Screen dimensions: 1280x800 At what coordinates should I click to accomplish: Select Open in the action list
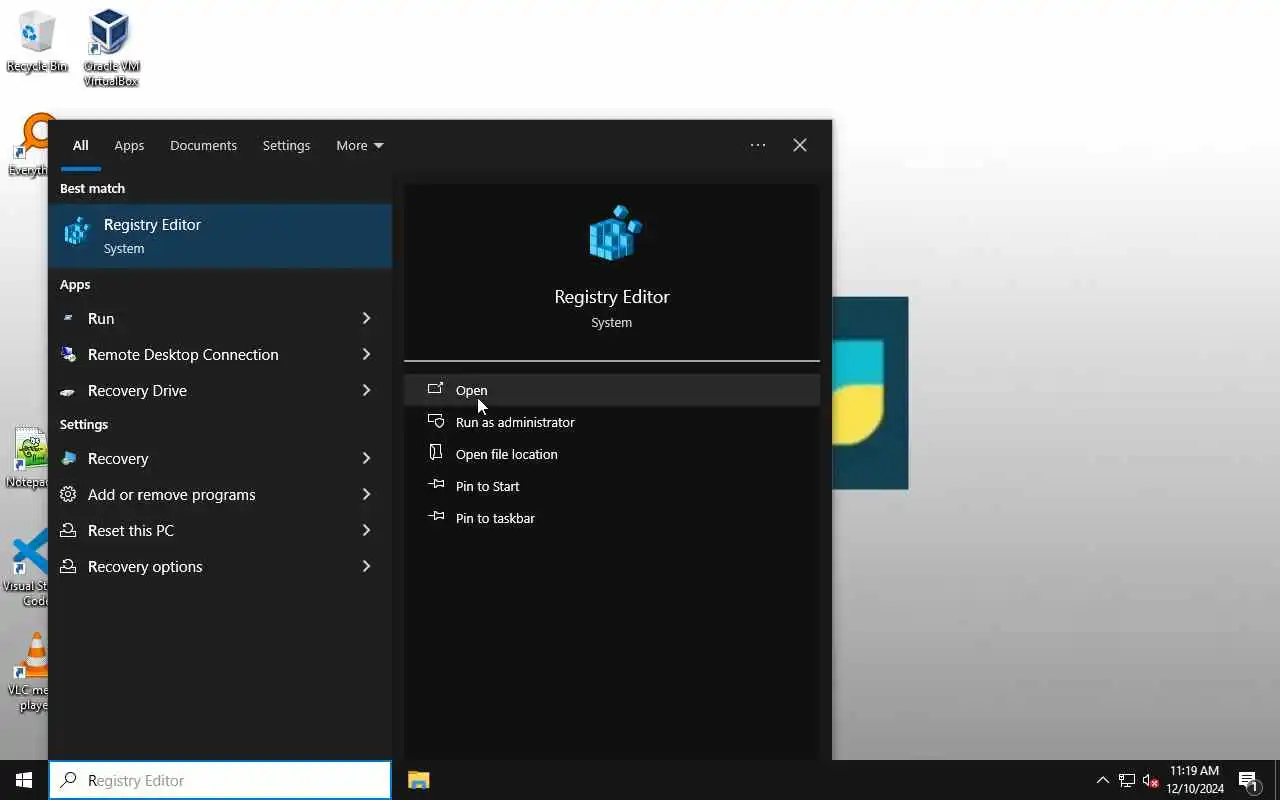[612, 390]
